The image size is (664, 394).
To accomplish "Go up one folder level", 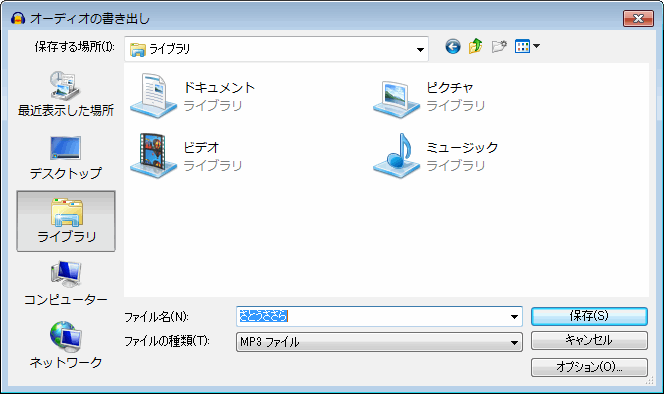I will (x=476, y=46).
